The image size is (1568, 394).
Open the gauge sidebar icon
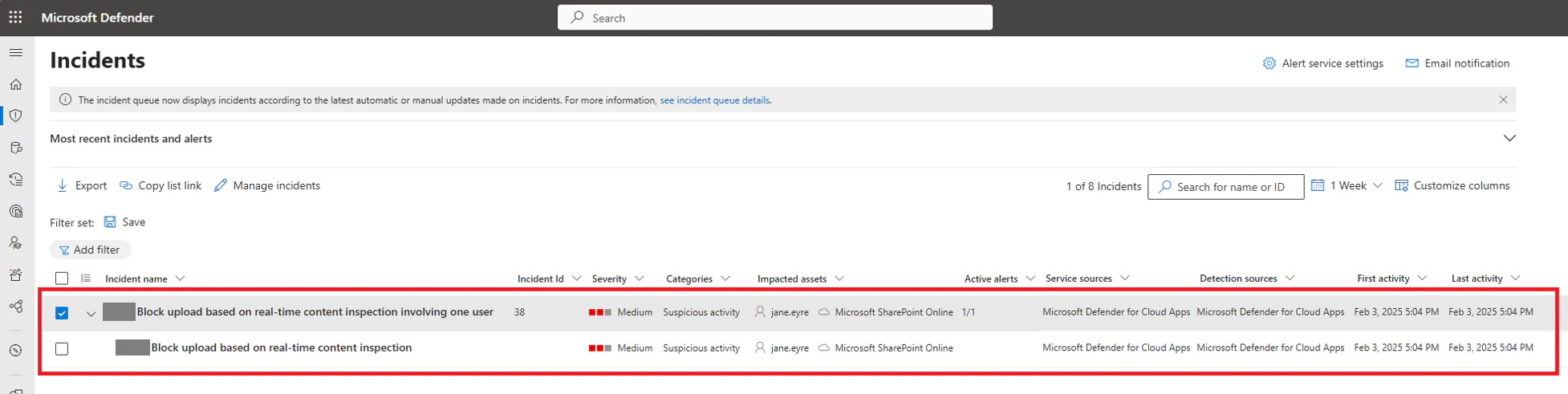15,351
